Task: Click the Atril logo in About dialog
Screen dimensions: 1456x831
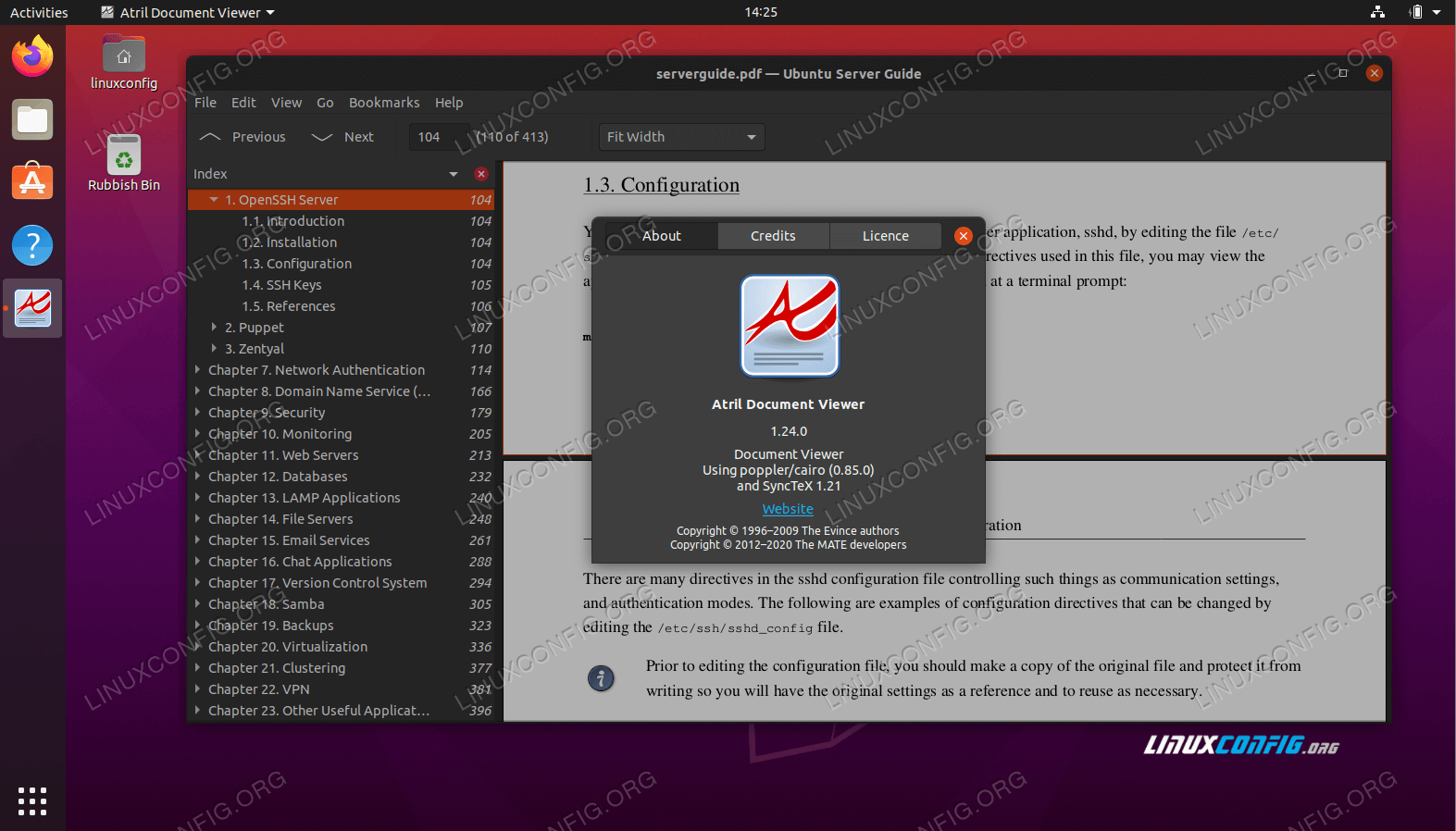Action: [x=790, y=326]
